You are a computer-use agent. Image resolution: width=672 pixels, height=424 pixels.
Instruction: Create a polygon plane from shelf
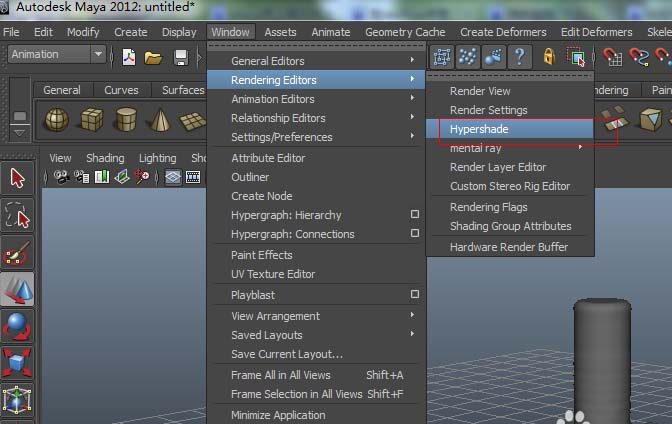tap(193, 120)
